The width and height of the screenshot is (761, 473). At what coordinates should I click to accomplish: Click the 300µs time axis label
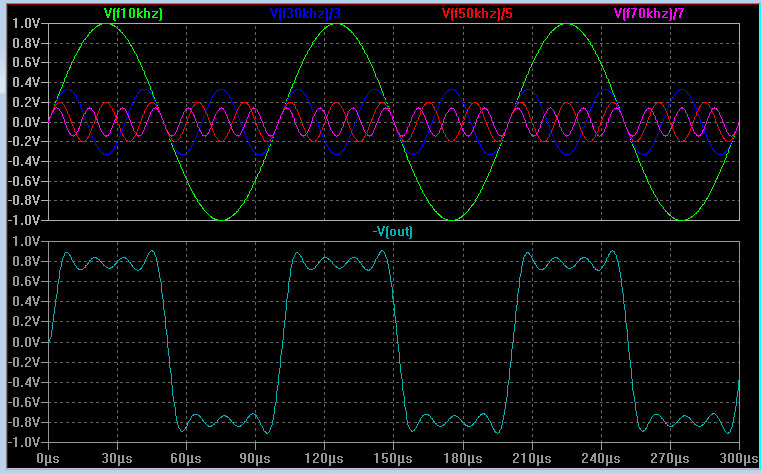tap(740, 458)
